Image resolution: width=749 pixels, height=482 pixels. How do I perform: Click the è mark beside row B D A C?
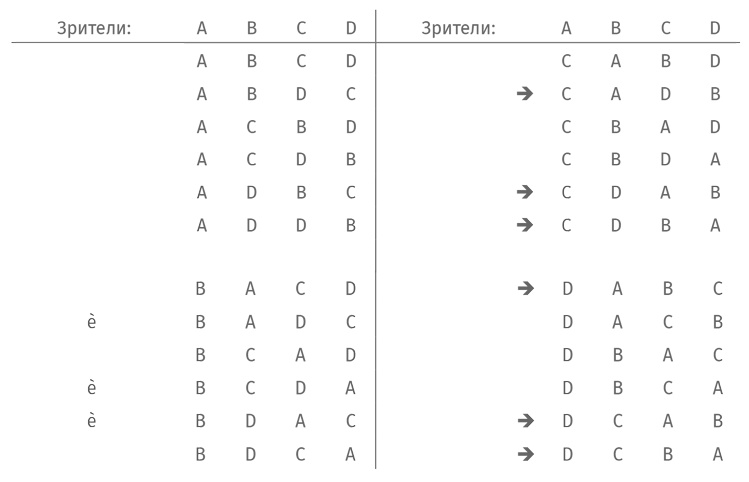pyautogui.click(x=92, y=421)
